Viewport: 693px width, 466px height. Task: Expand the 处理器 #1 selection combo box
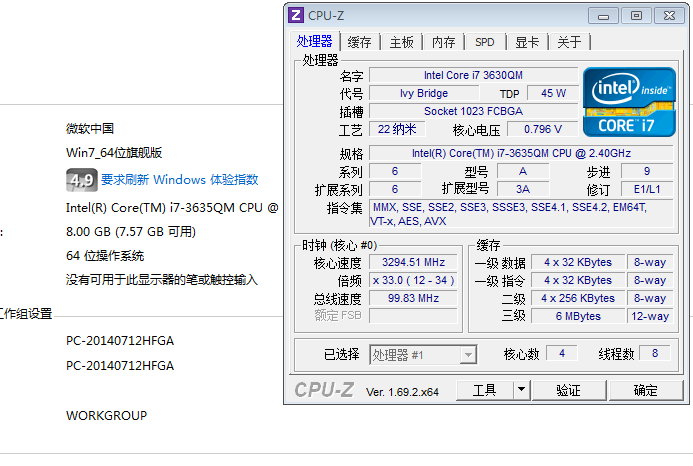click(x=423, y=355)
